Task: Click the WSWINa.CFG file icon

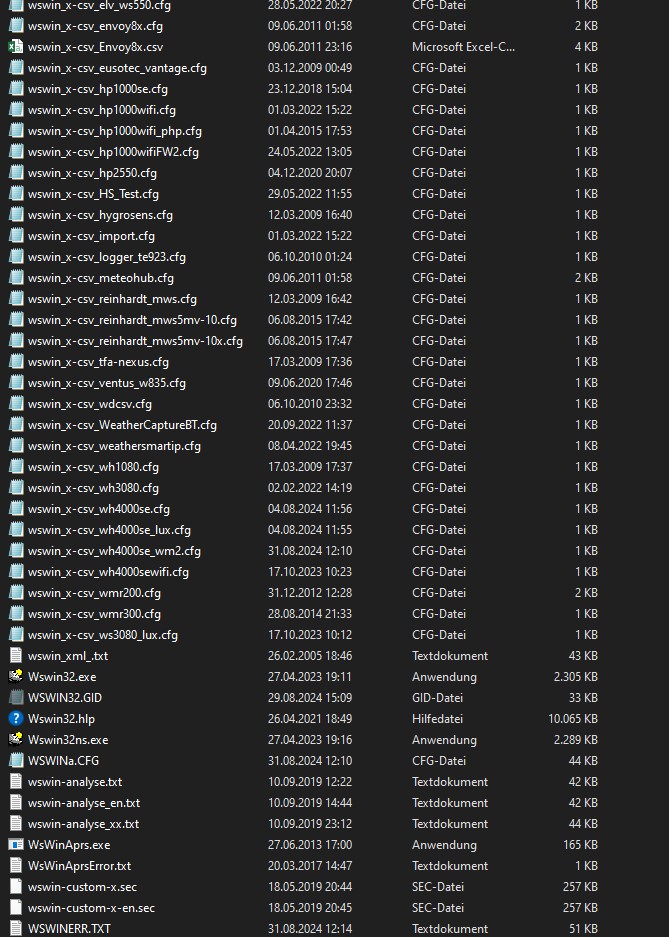Action: click(x=16, y=761)
